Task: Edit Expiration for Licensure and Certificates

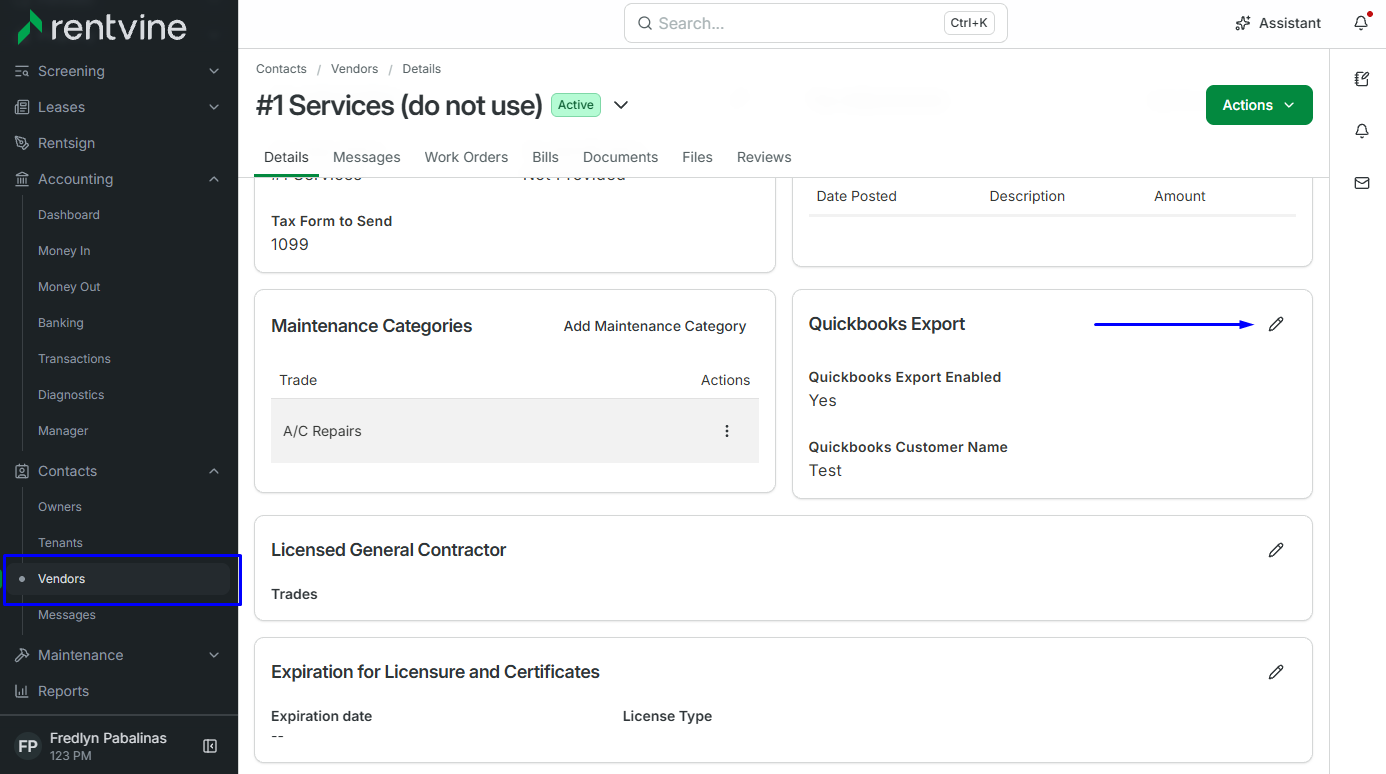Action: click(x=1276, y=672)
